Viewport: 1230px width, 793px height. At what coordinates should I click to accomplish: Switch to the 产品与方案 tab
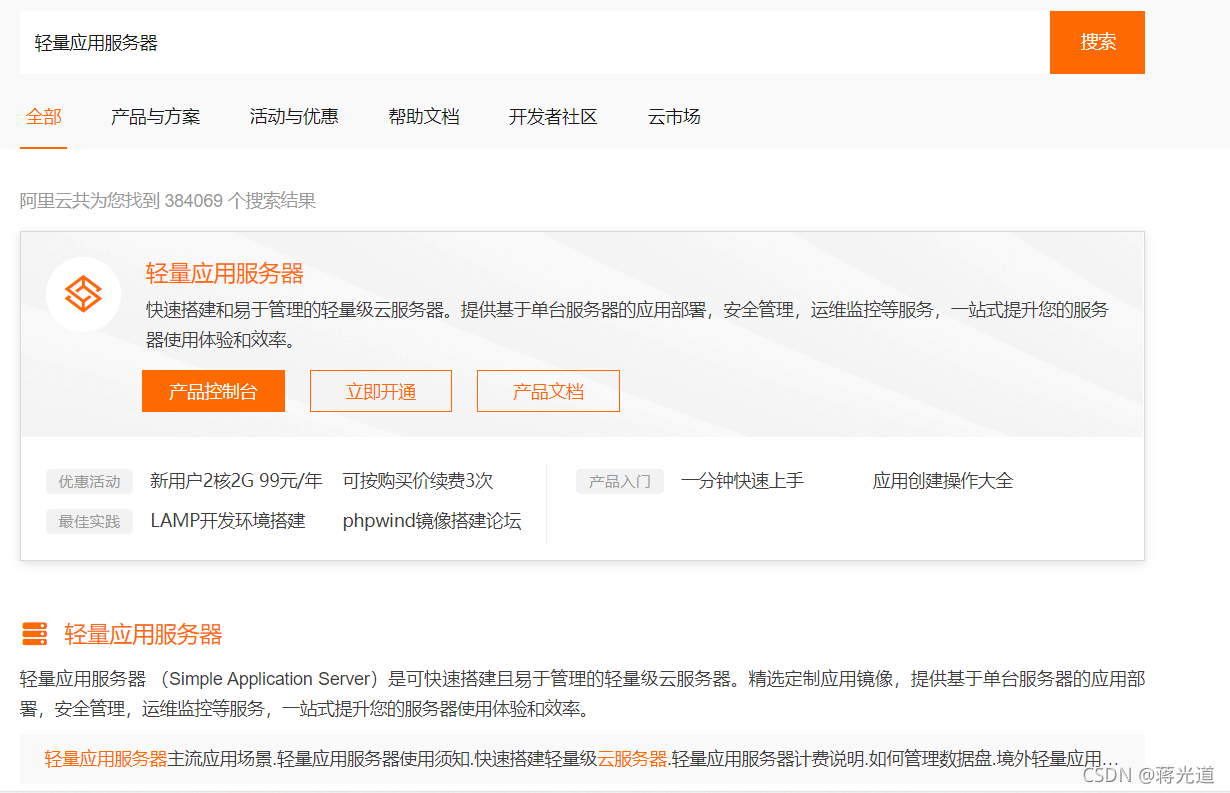pos(156,117)
